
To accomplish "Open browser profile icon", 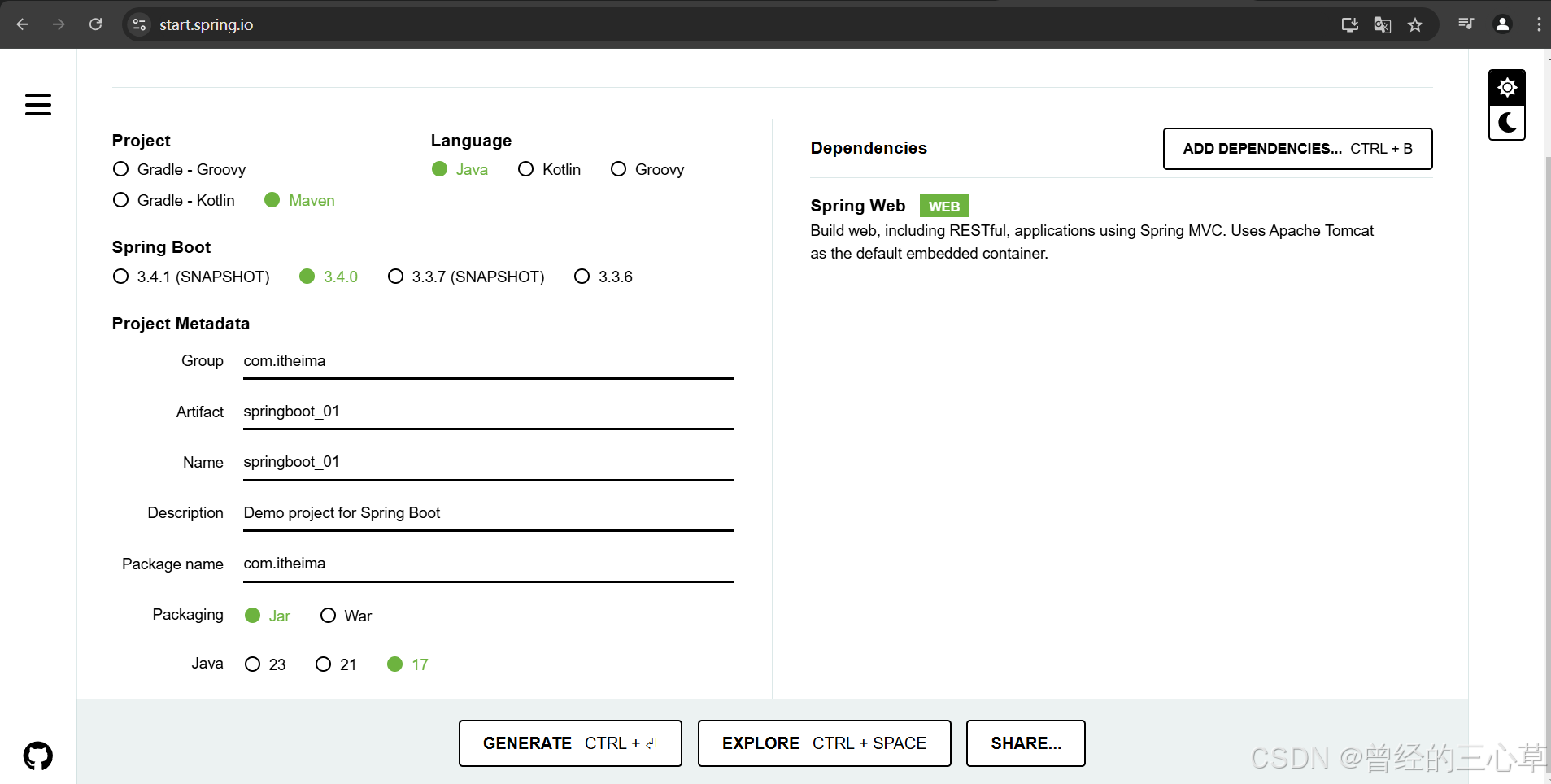I will coord(1502,24).
